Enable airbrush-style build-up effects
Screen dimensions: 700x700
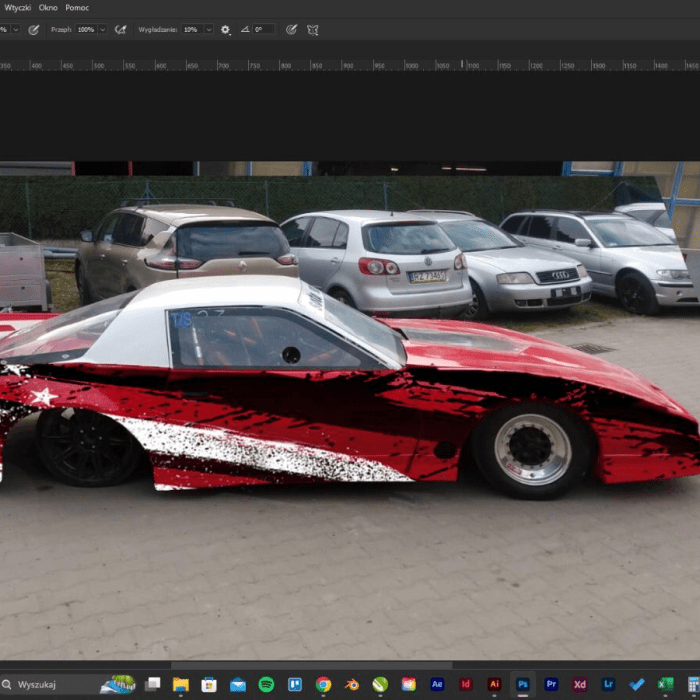click(121, 30)
